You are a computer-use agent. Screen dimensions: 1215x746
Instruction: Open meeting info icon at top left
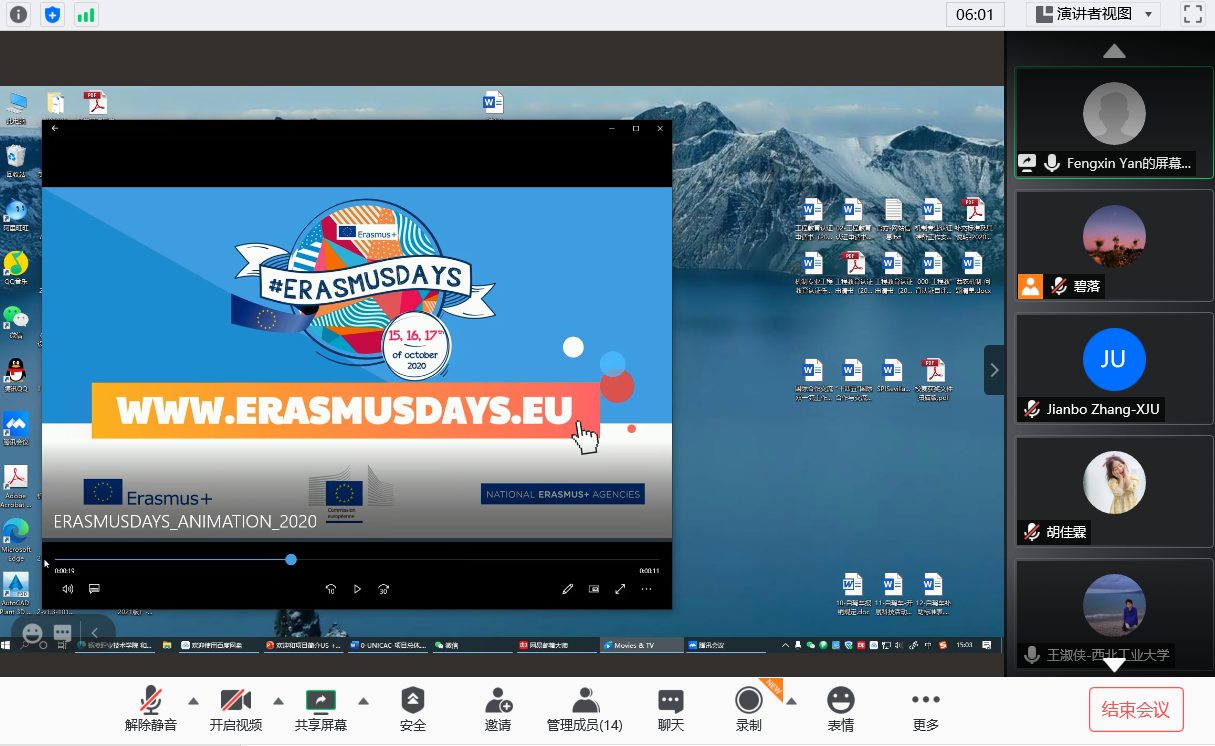coord(19,14)
